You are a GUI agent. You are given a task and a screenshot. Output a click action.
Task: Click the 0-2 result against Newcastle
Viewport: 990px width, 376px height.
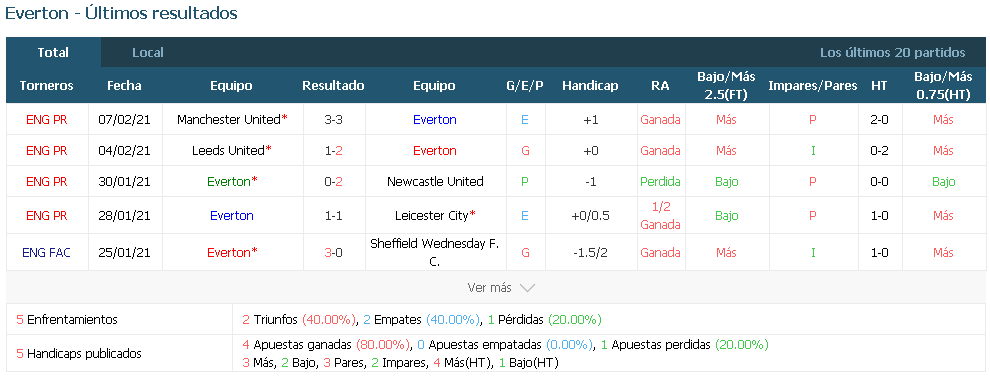(x=333, y=182)
